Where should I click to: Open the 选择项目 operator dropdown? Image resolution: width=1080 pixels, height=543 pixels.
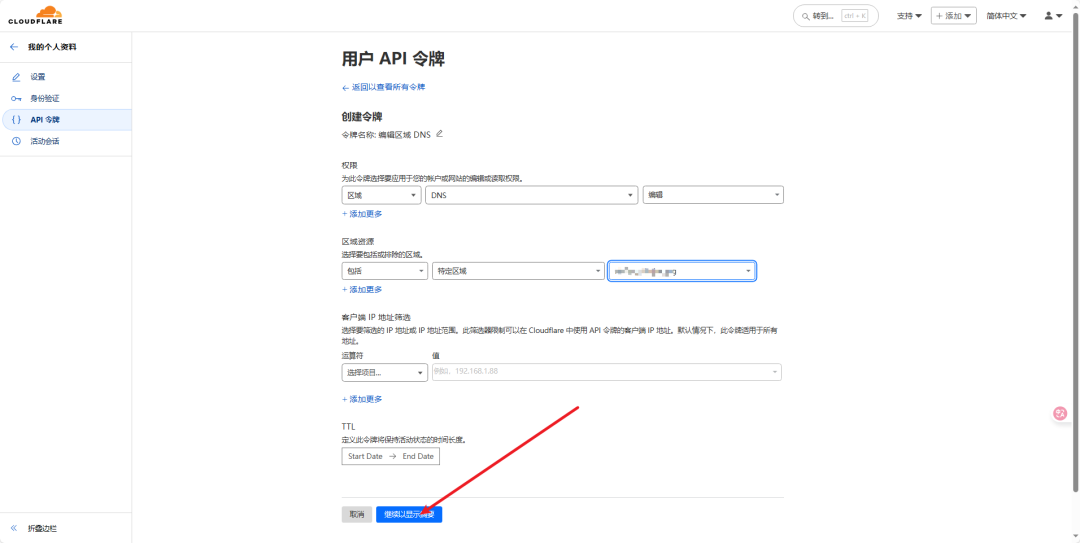384,372
